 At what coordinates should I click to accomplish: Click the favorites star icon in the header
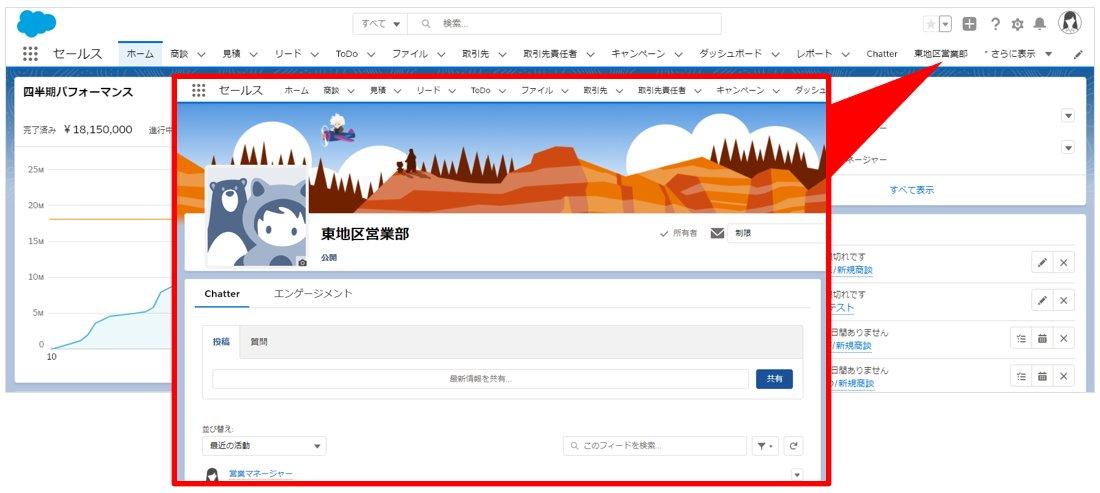click(x=930, y=25)
